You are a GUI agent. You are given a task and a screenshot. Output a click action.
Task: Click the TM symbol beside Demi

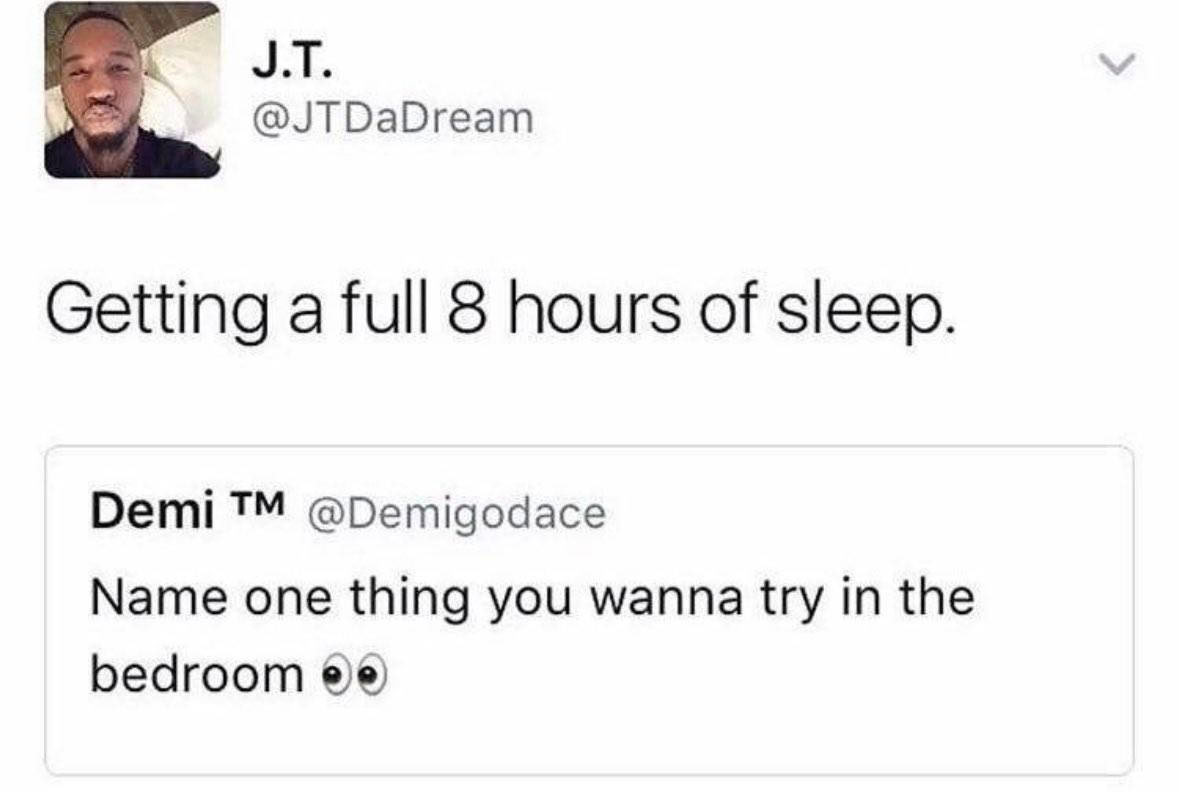coord(257,504)
